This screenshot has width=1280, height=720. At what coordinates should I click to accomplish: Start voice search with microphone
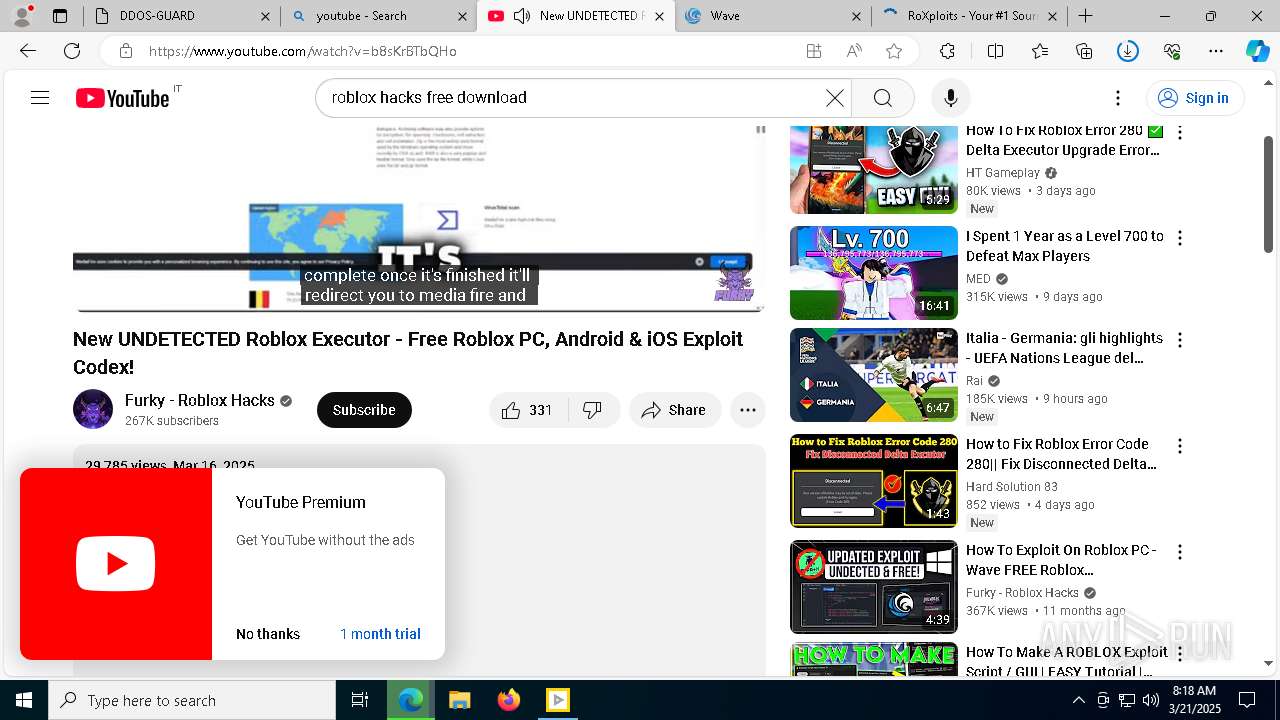tap(951, 98)
